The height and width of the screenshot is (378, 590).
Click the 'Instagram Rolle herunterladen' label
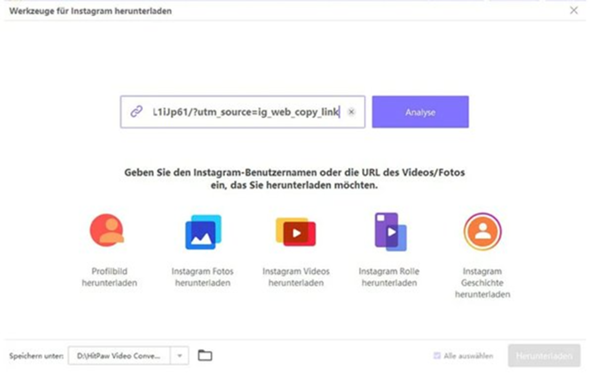point(389,277)
